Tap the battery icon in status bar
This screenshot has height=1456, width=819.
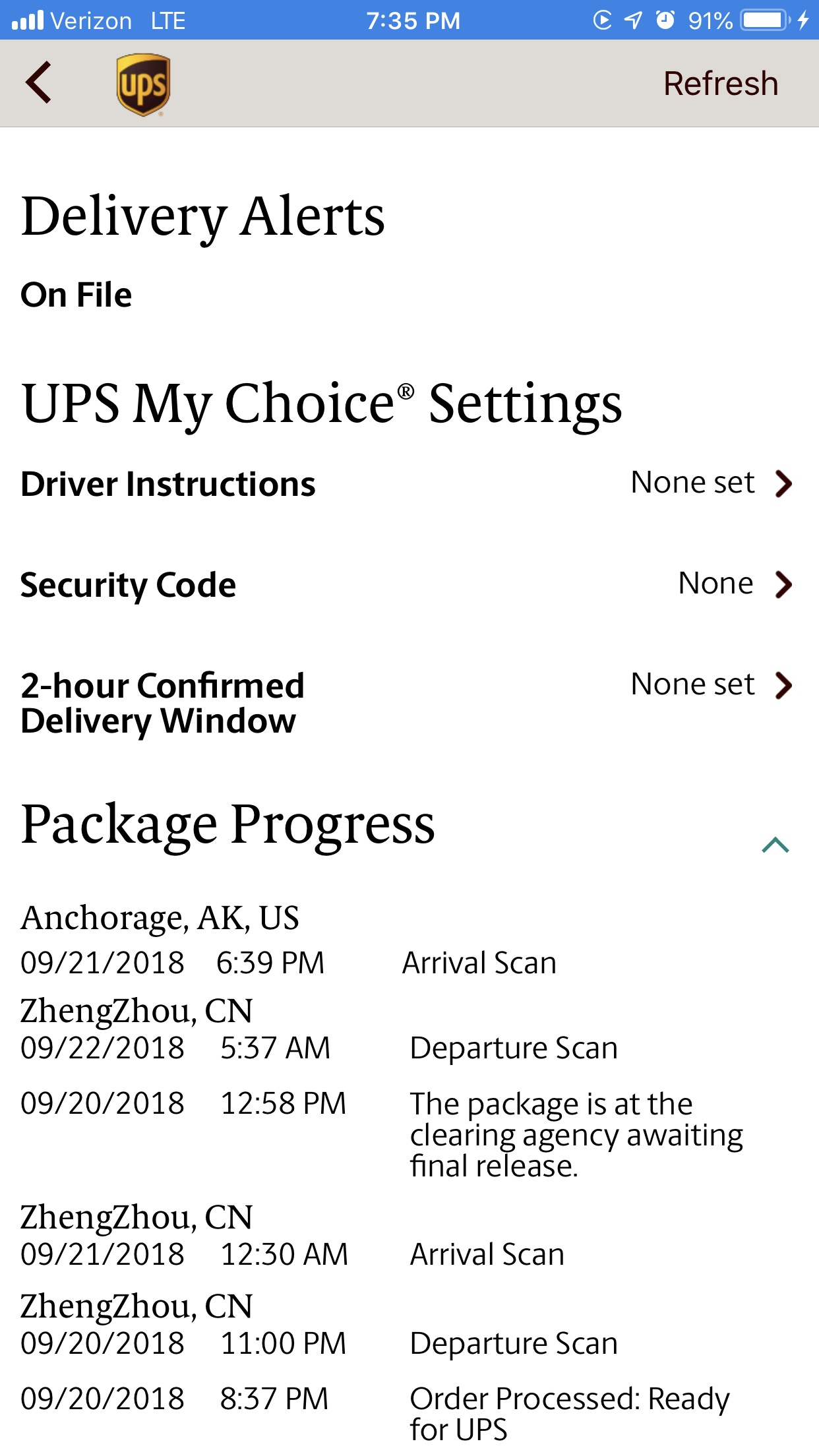[765, 20]
